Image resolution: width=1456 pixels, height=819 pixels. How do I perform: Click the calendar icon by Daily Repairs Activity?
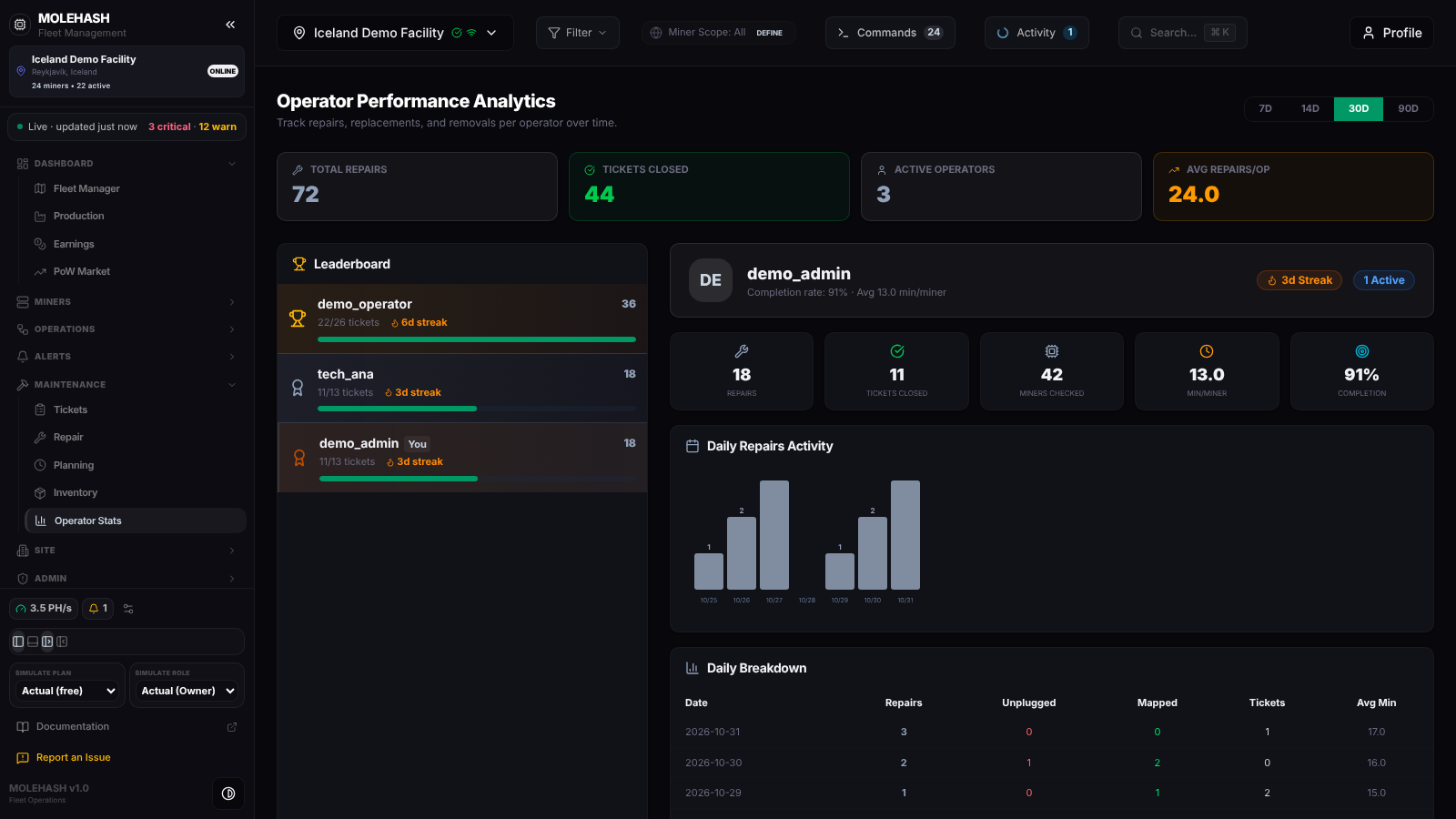pyautogui.click(x=693, y=446)
